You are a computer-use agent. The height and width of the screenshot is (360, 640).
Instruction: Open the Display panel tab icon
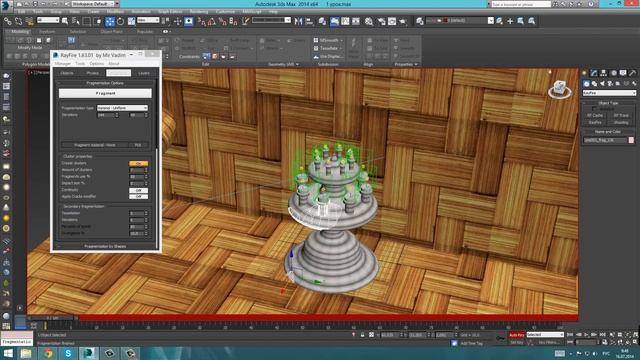[x=623, y=73]
